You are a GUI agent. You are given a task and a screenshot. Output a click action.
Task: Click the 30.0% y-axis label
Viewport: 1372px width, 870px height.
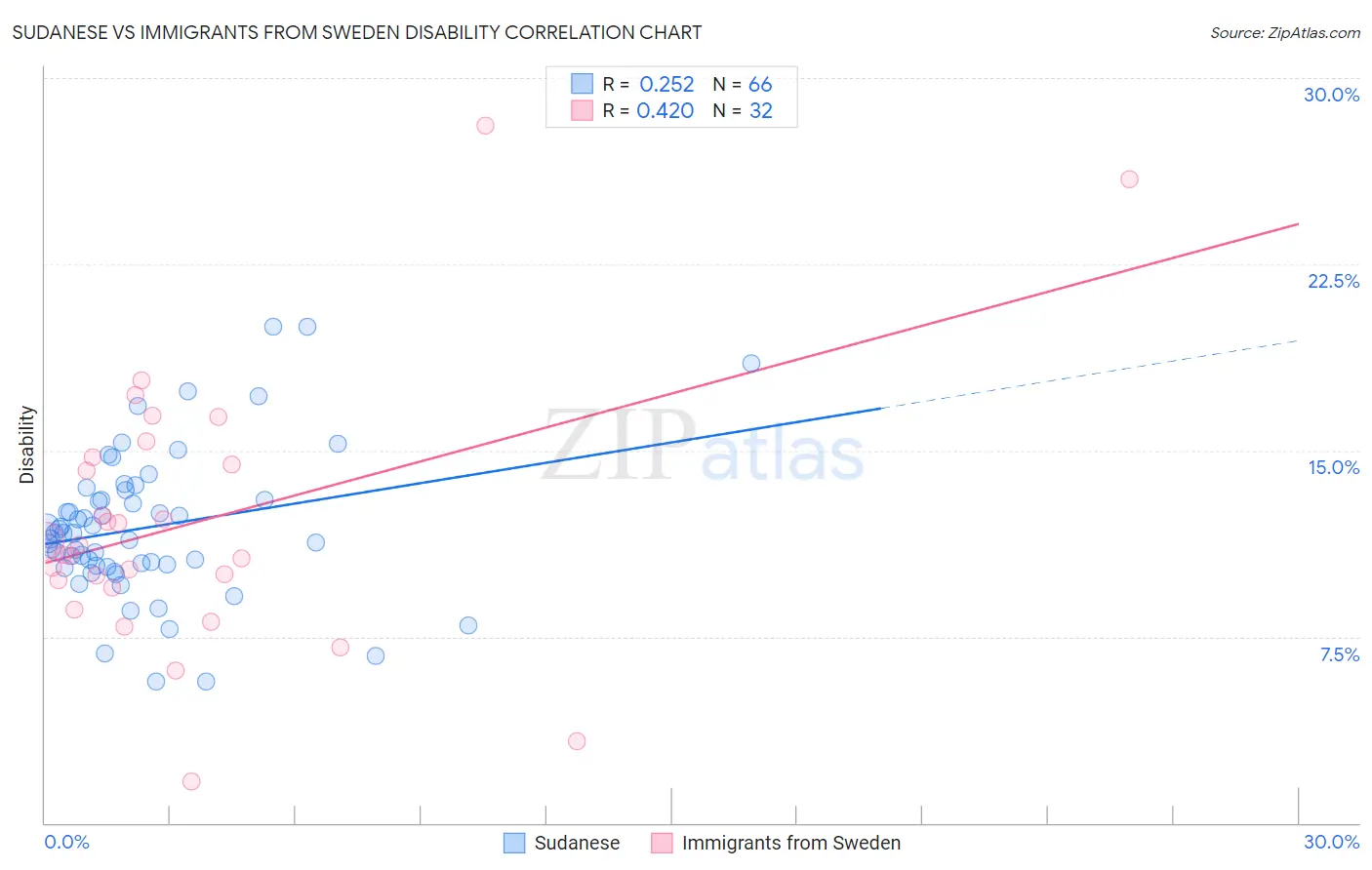1331,95
